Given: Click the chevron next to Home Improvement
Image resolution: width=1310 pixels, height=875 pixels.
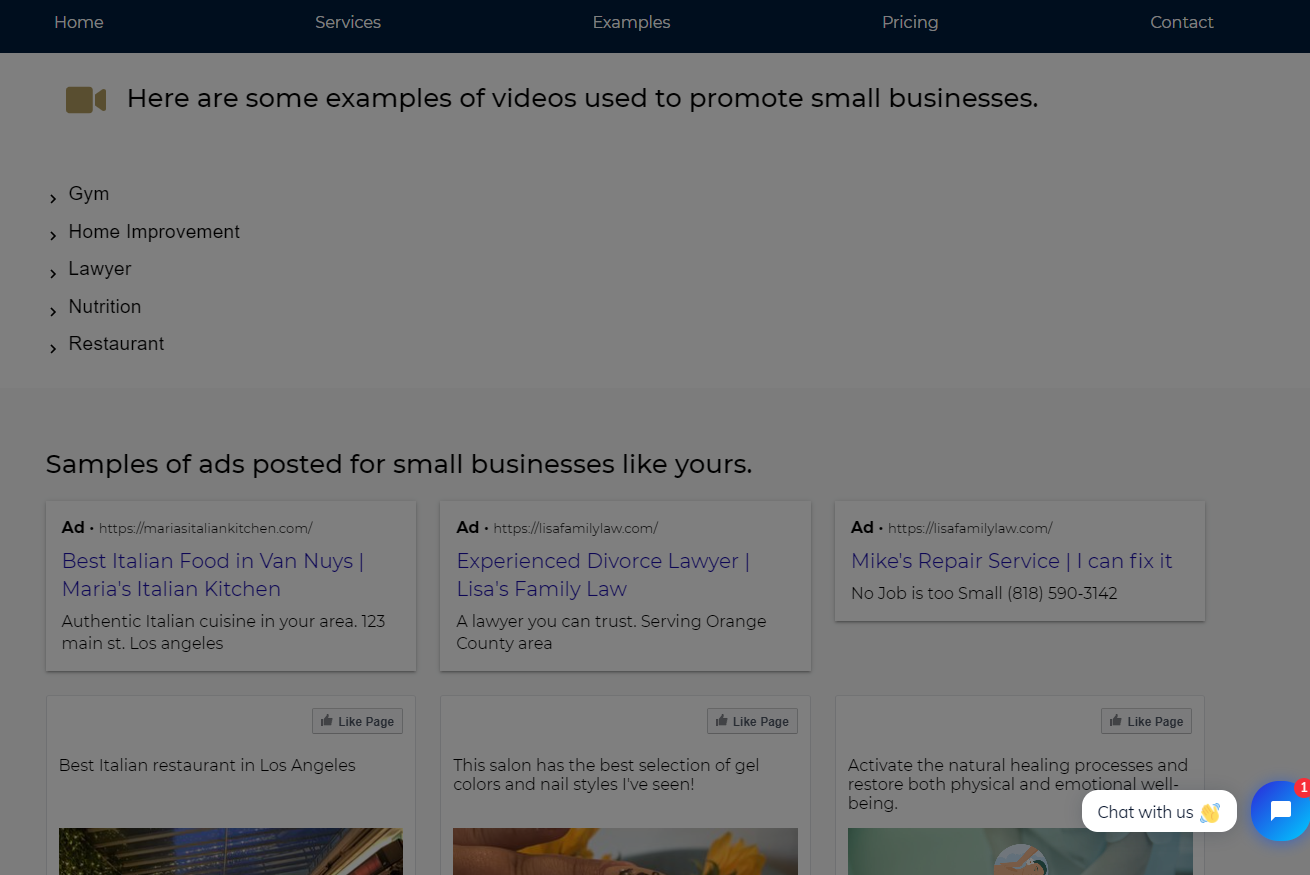Looking at the screenshot, I should tap(53, 236).
